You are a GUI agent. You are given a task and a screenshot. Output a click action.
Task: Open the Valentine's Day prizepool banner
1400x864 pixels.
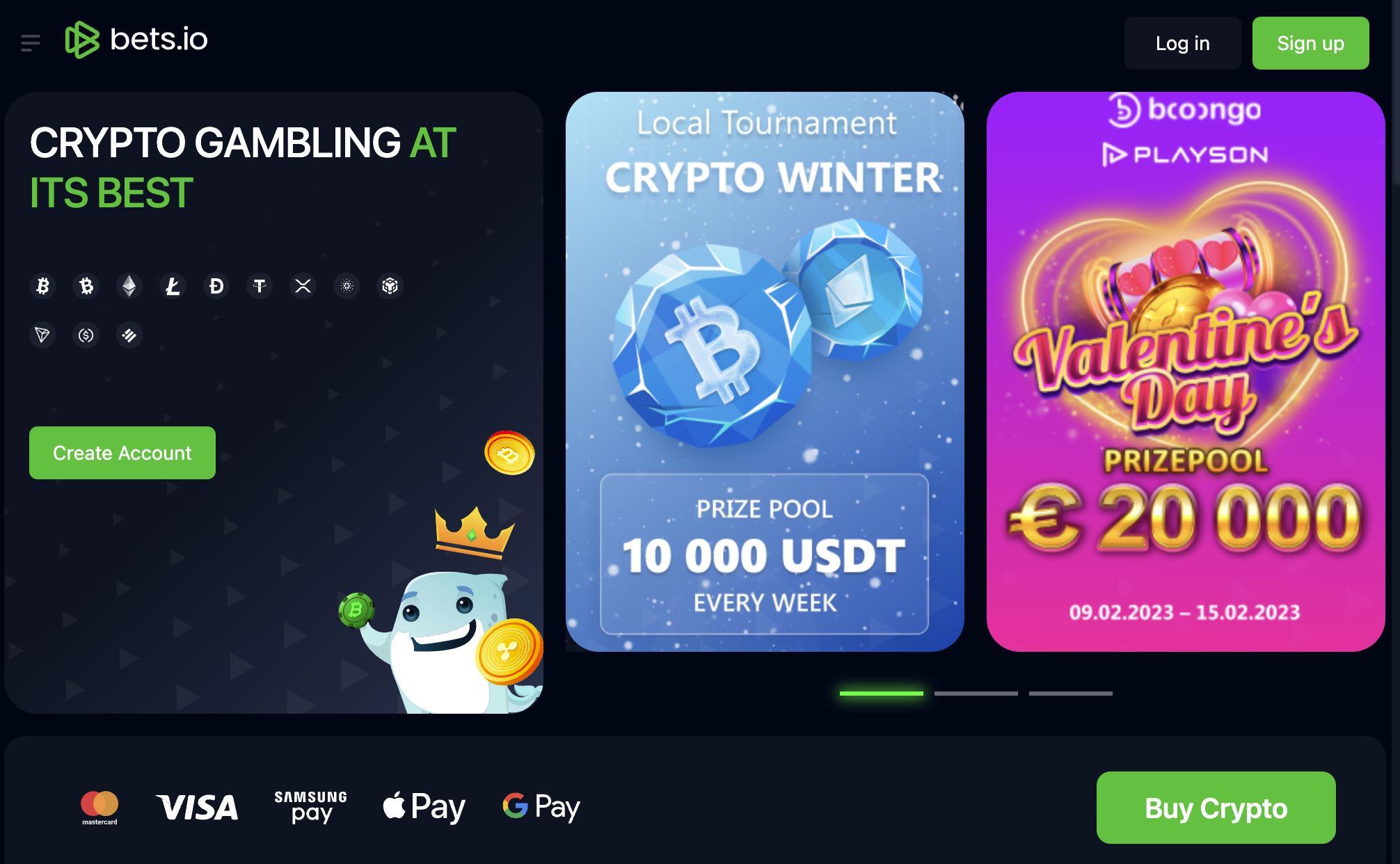[1186, 371]
